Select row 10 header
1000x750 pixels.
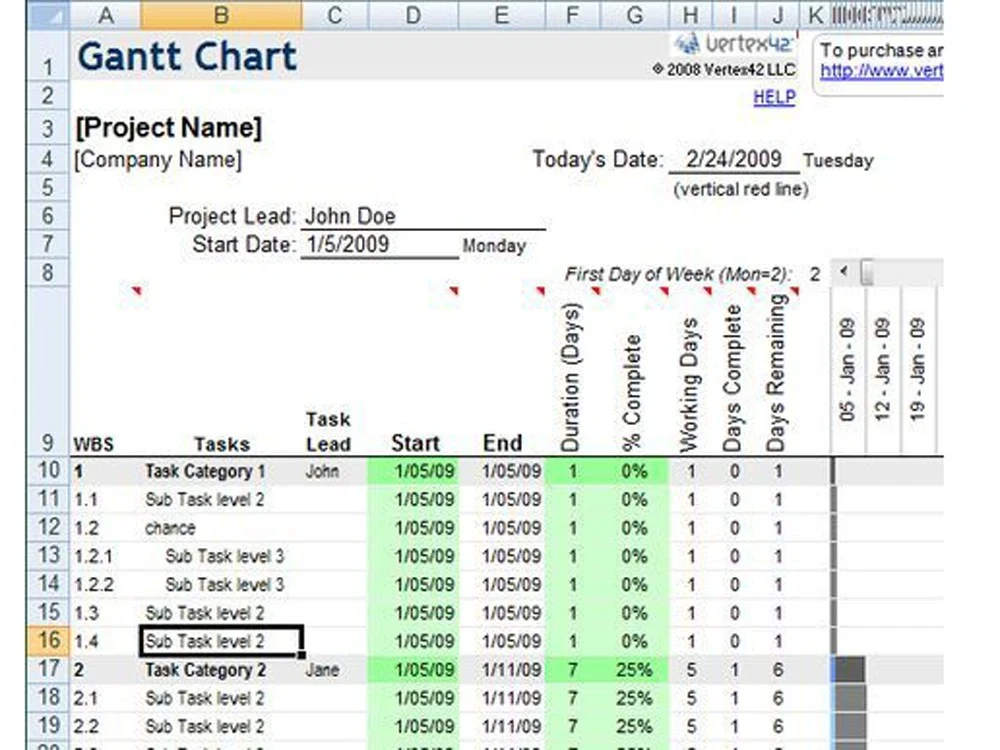coord(48,471)
